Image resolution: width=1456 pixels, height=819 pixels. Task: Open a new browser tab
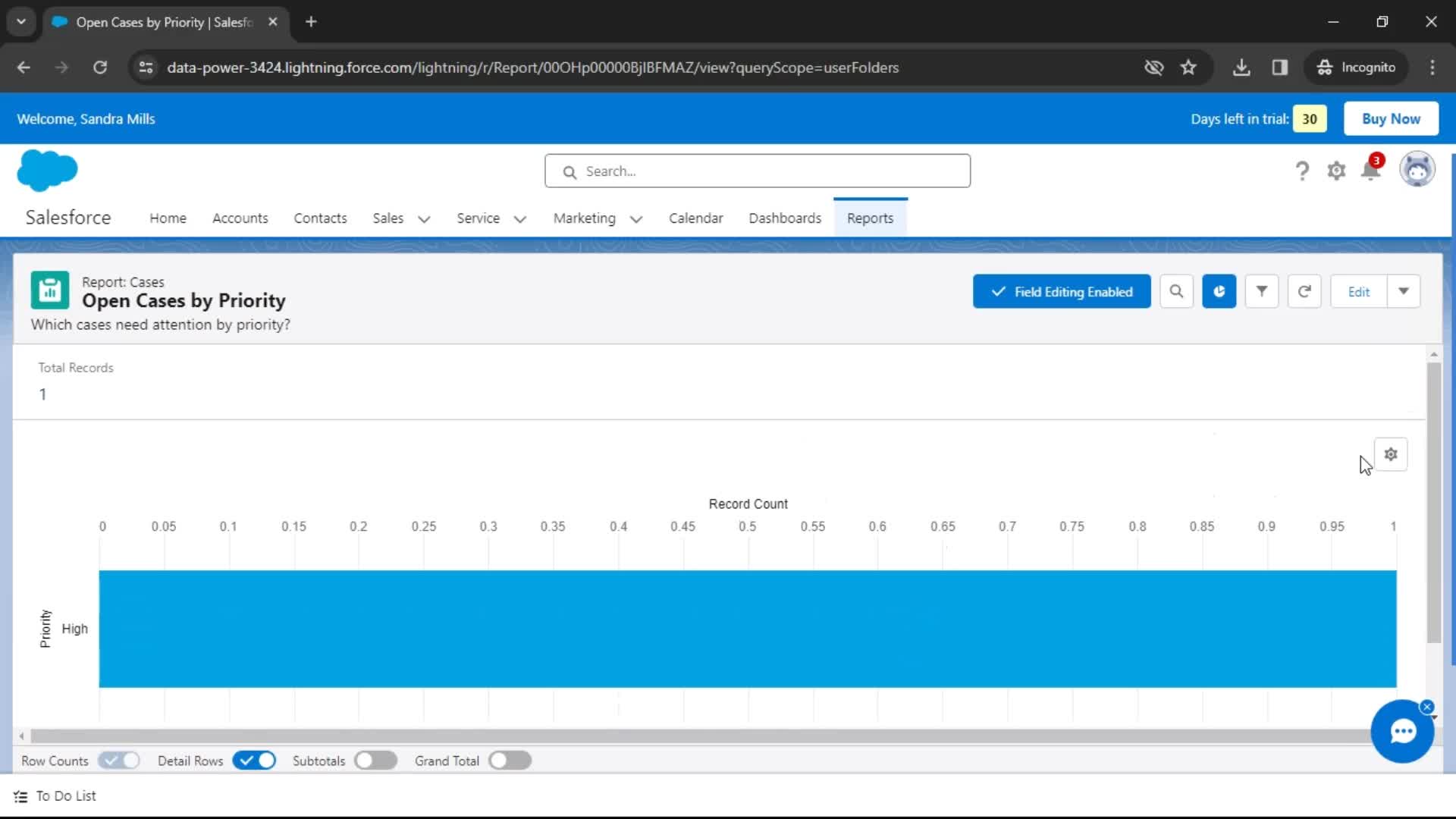311,22
